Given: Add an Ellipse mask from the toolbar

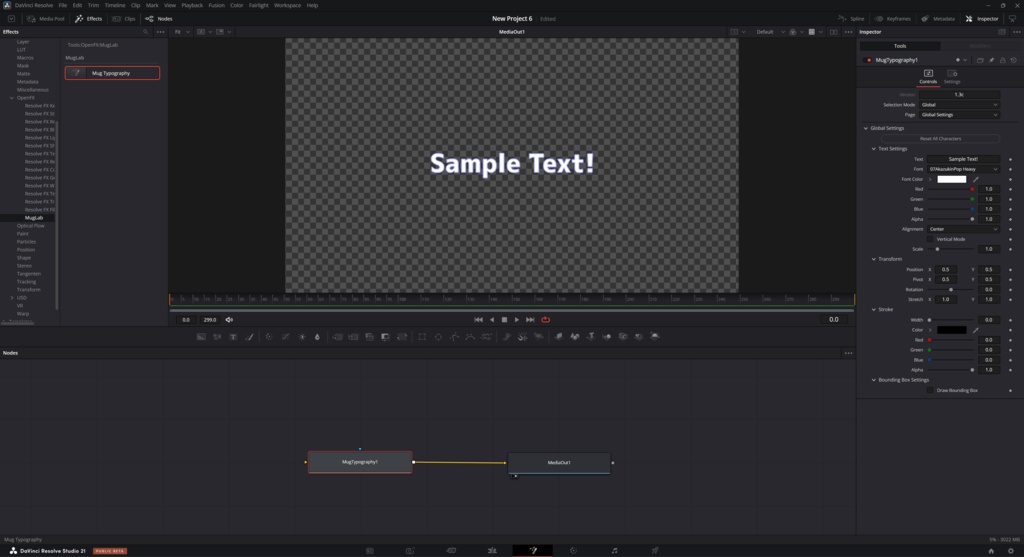Looking at the screenshot, I should 438,337.
